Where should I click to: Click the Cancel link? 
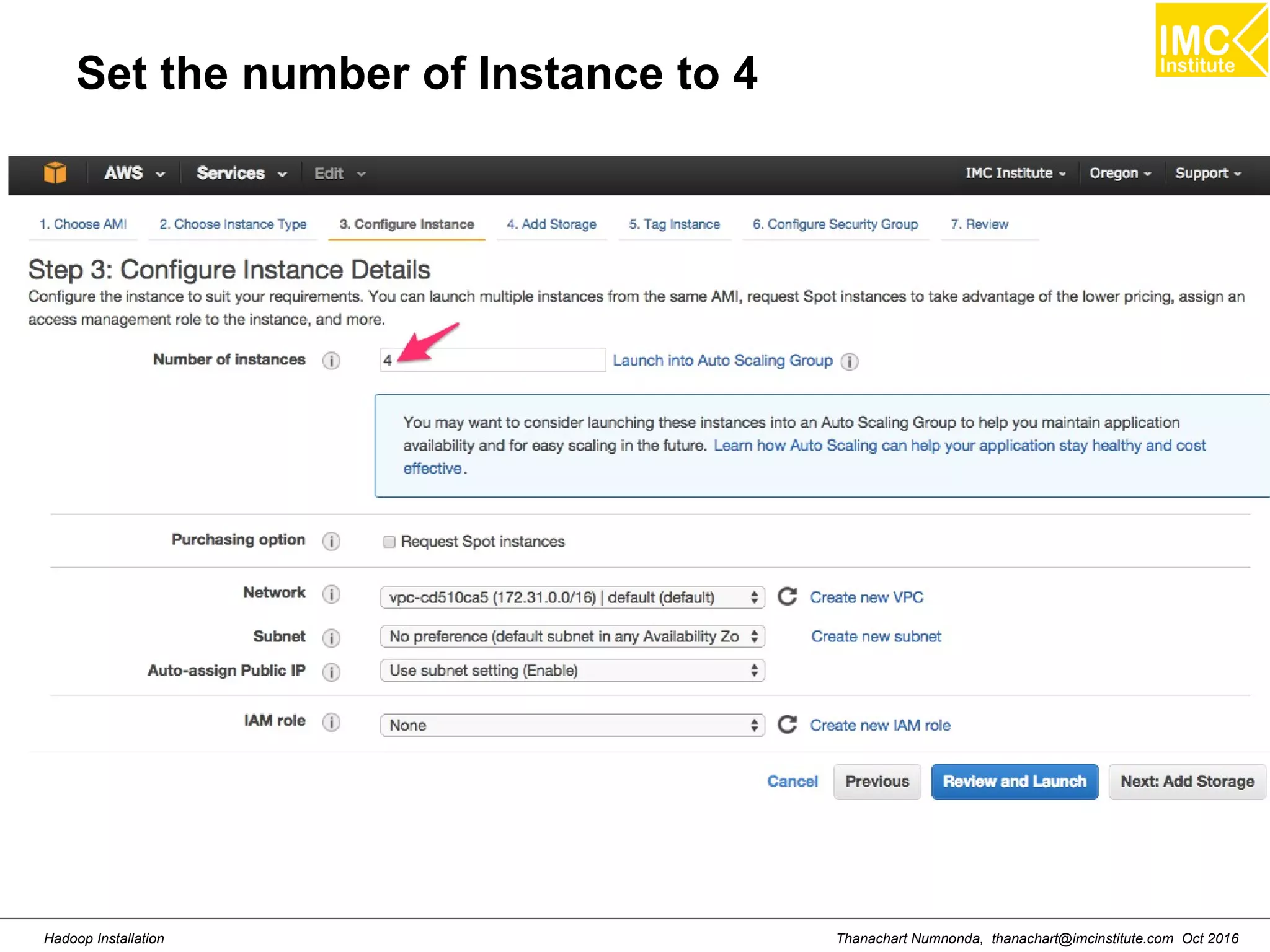(x=793, y=781)
